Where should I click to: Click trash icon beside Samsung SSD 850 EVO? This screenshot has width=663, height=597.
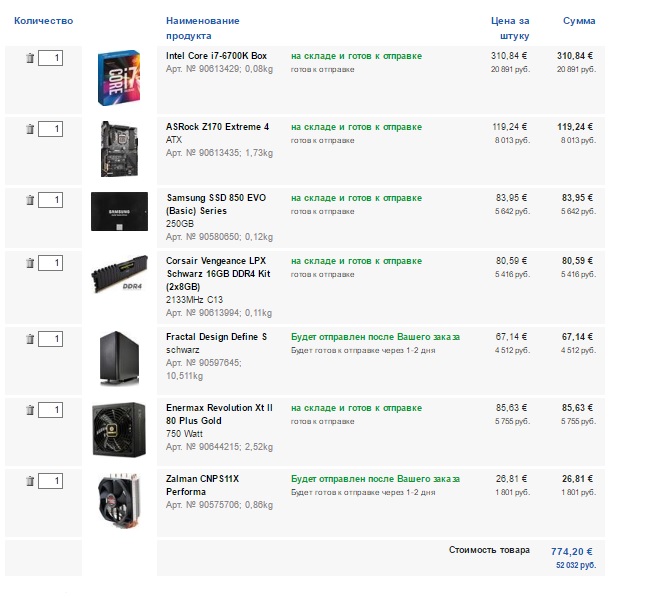pos(30,200)
